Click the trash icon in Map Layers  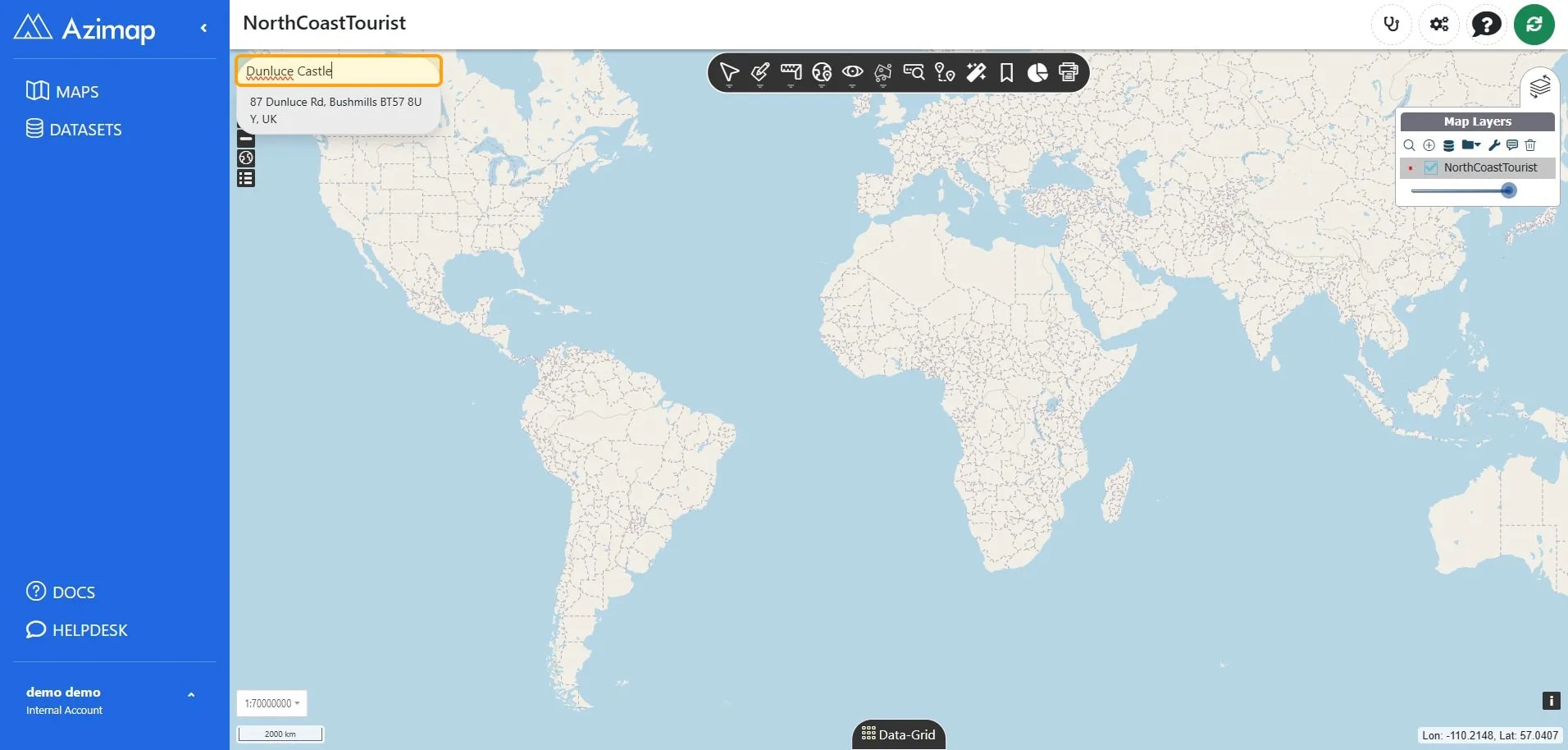[1530, 145]
